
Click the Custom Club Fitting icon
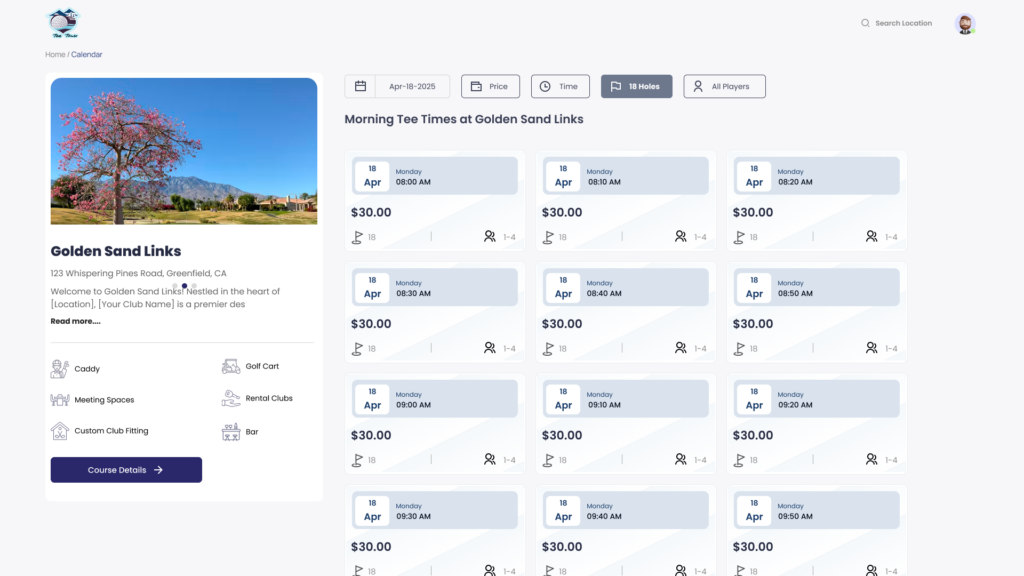[60, 431]
